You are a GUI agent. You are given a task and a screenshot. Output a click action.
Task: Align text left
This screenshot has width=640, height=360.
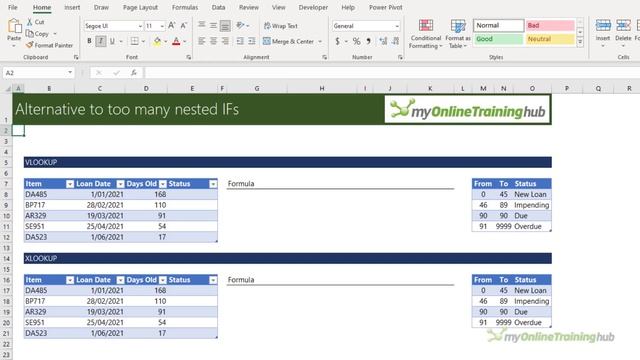(202, 41)
